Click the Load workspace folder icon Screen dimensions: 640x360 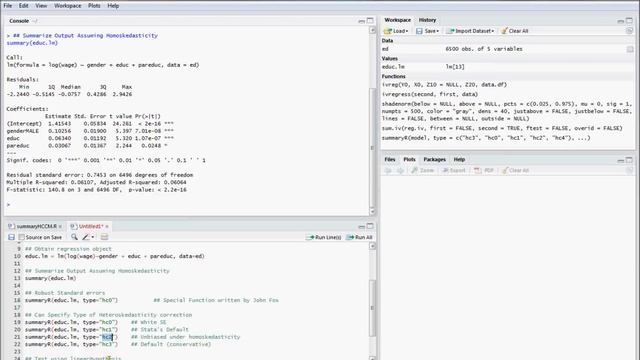(x=388, y=31)
